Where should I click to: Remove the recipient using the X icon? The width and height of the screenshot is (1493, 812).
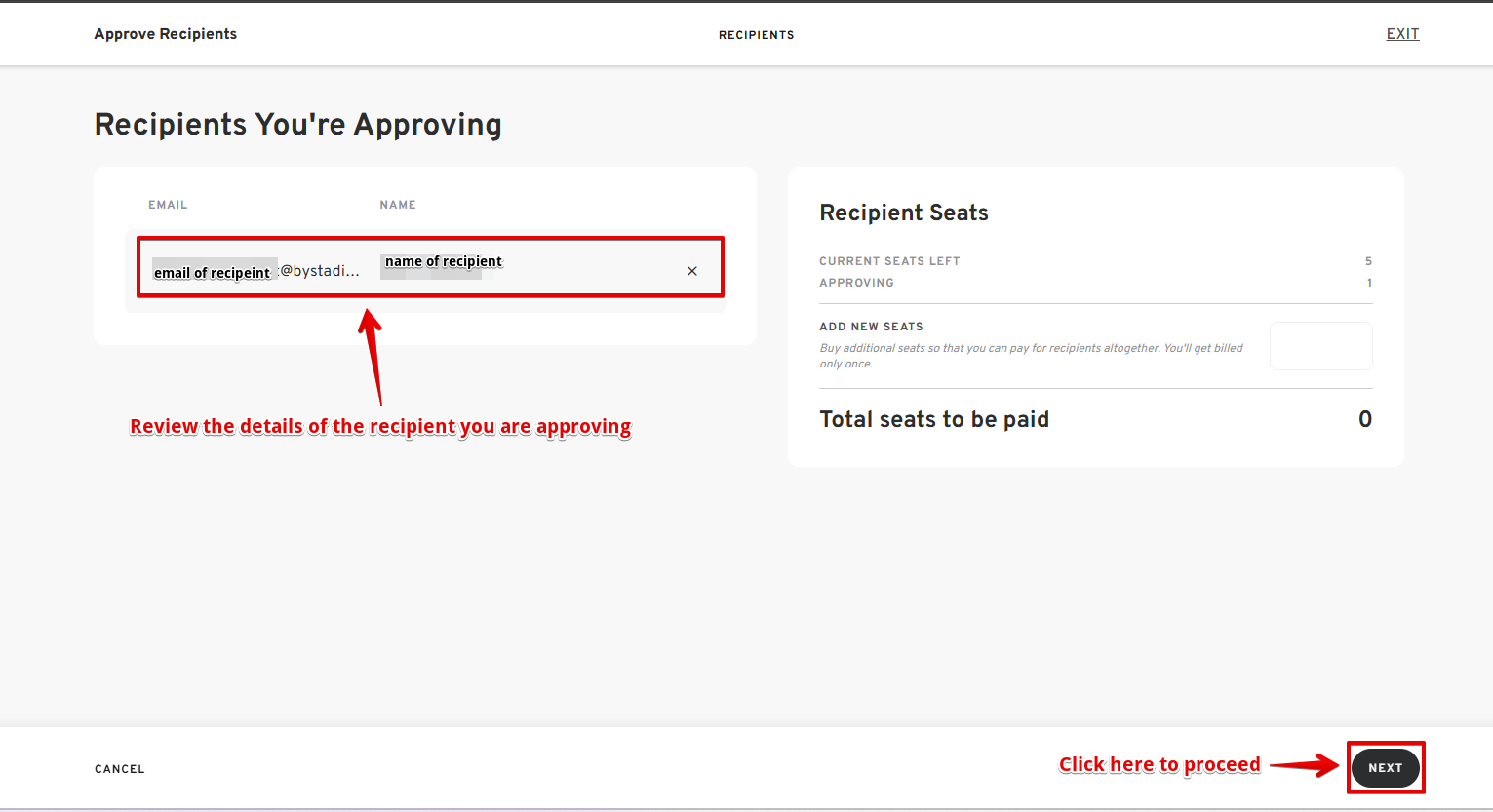691,271
